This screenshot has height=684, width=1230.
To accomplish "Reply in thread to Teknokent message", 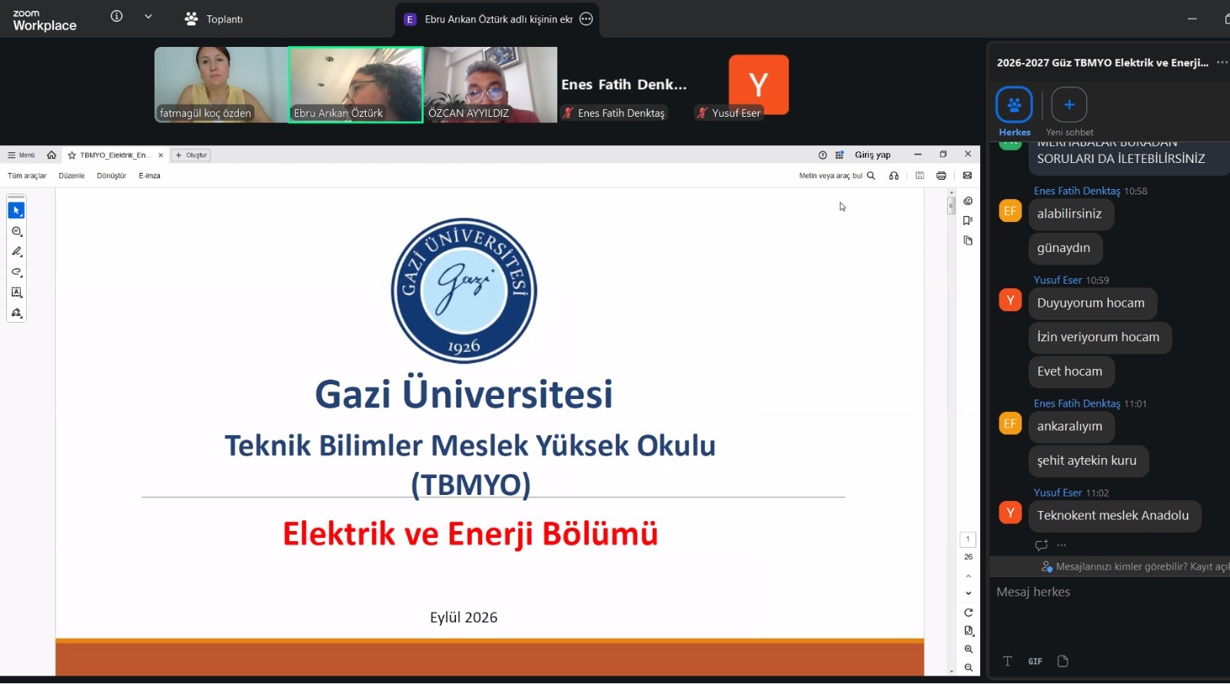I will coord(1041,545).
